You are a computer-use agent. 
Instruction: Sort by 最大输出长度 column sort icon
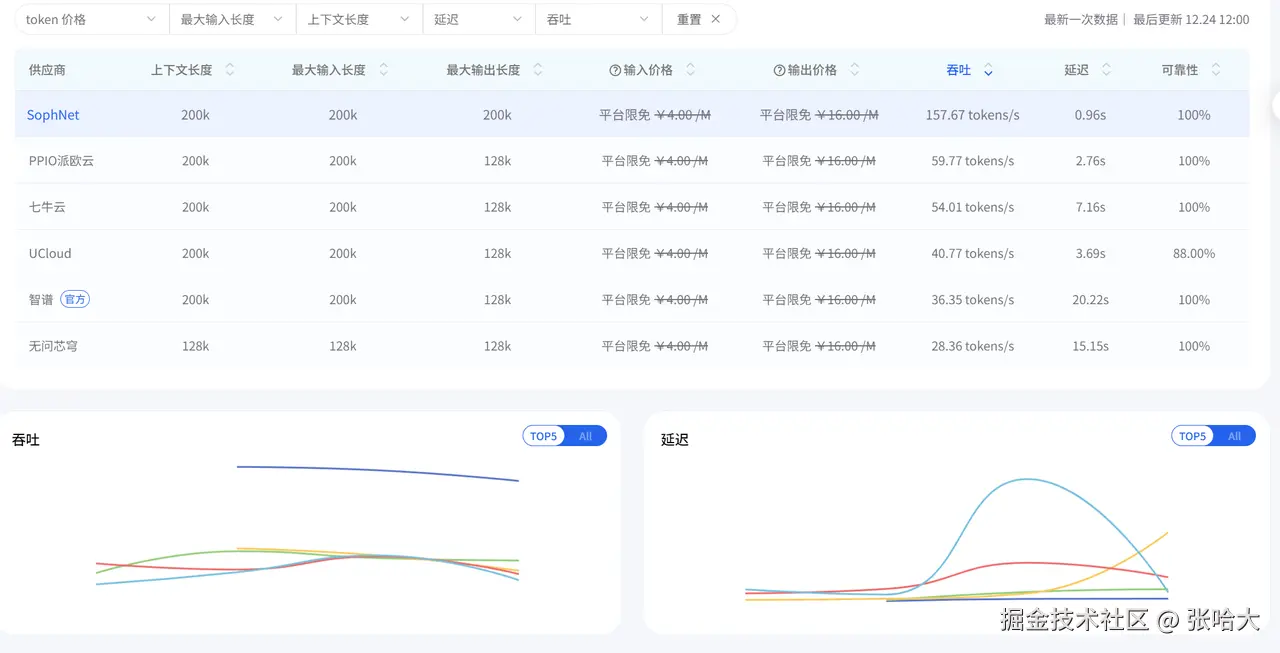[x=538, y=70]
